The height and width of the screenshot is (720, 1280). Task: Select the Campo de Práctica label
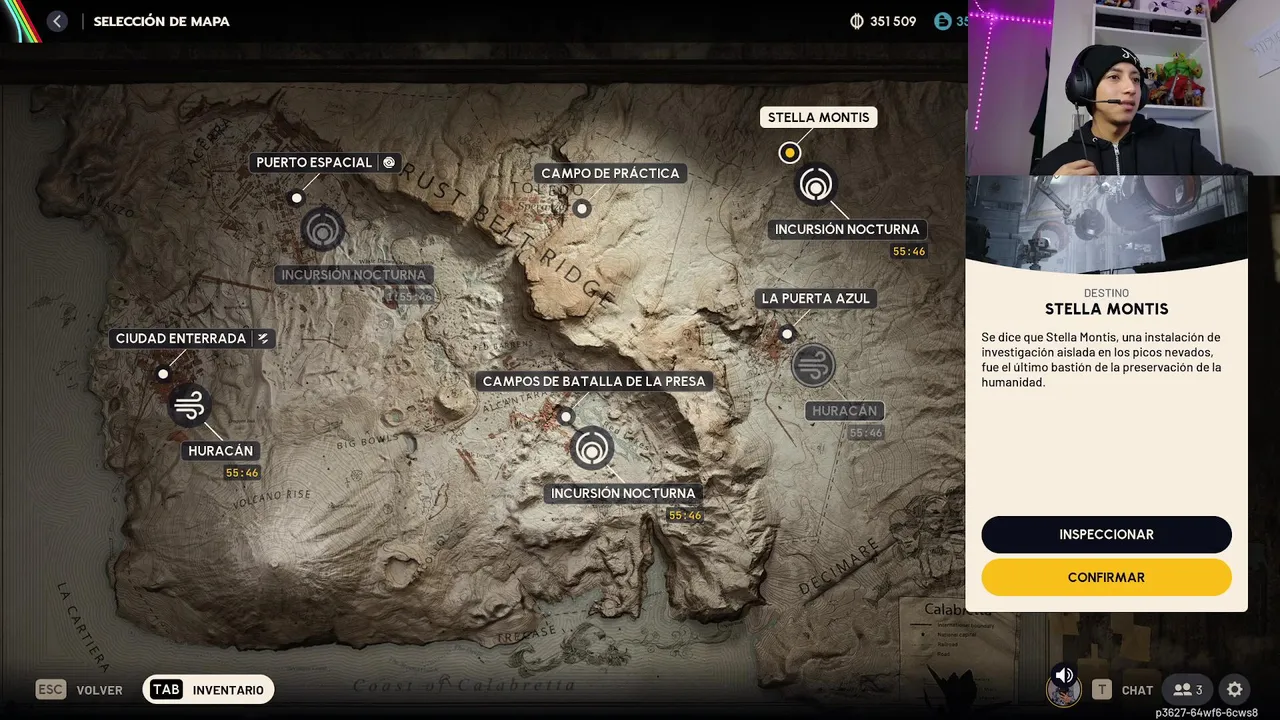tap(610, 173)
